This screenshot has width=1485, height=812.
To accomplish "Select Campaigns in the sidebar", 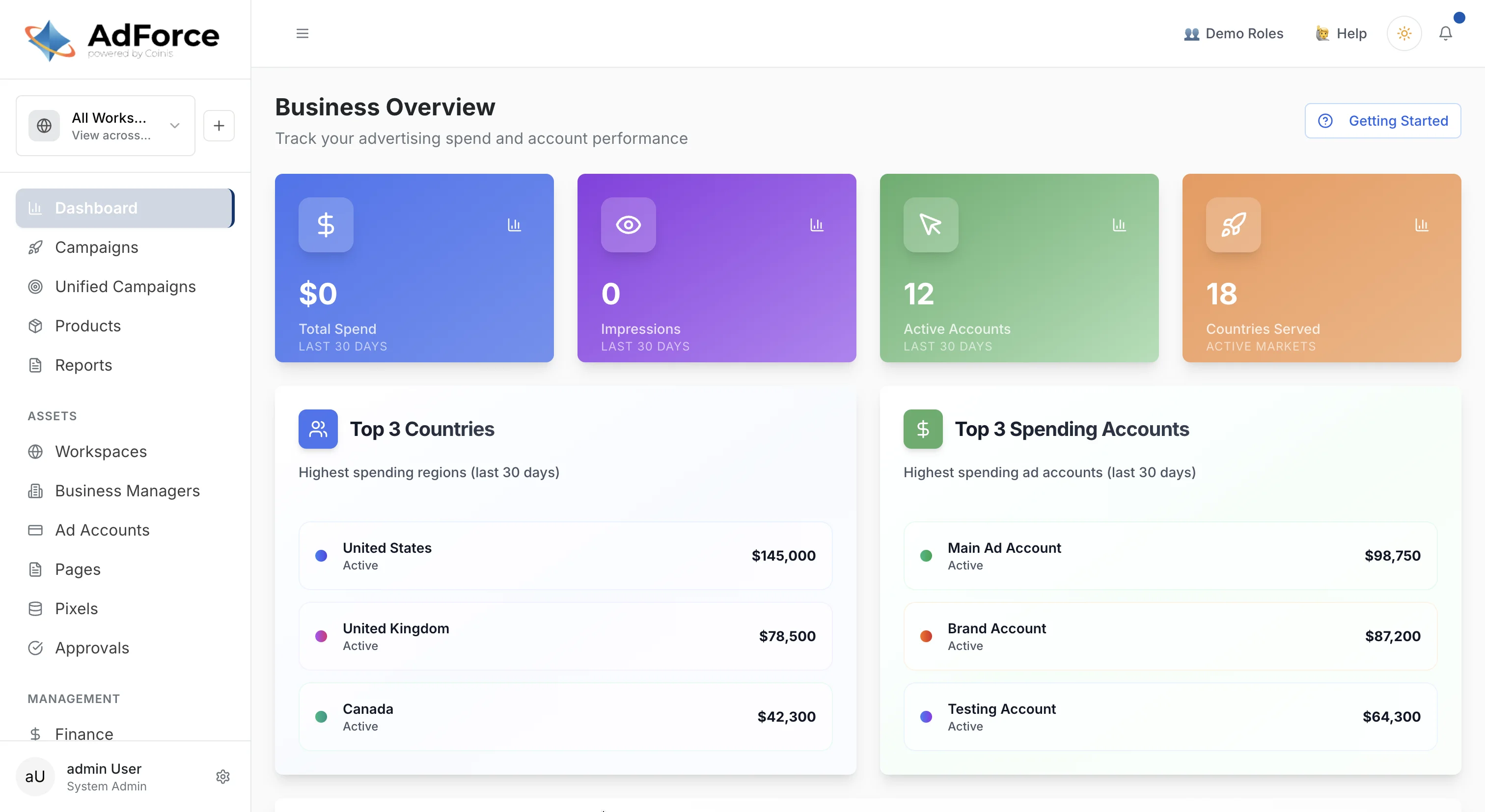I will pos(96,246).
